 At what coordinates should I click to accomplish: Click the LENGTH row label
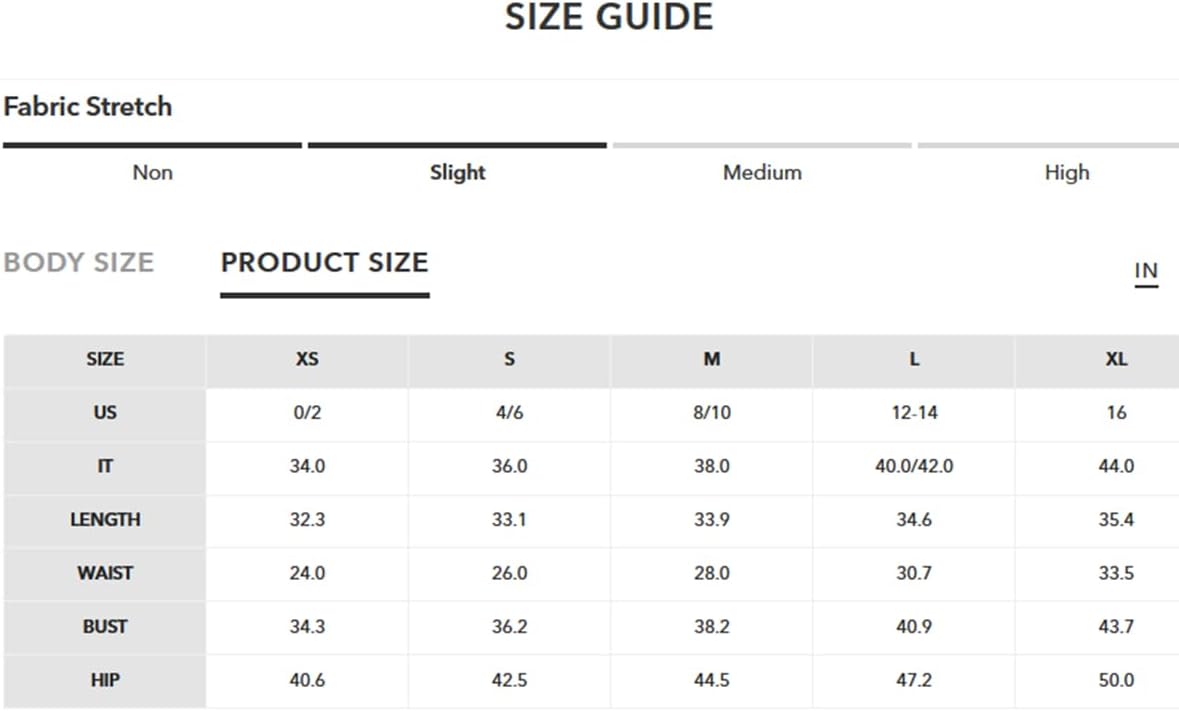[105, 519]
